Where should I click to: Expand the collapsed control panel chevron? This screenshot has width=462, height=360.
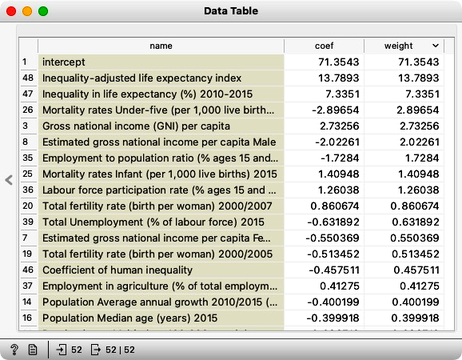pyautogui.click(x=9, y=180)
